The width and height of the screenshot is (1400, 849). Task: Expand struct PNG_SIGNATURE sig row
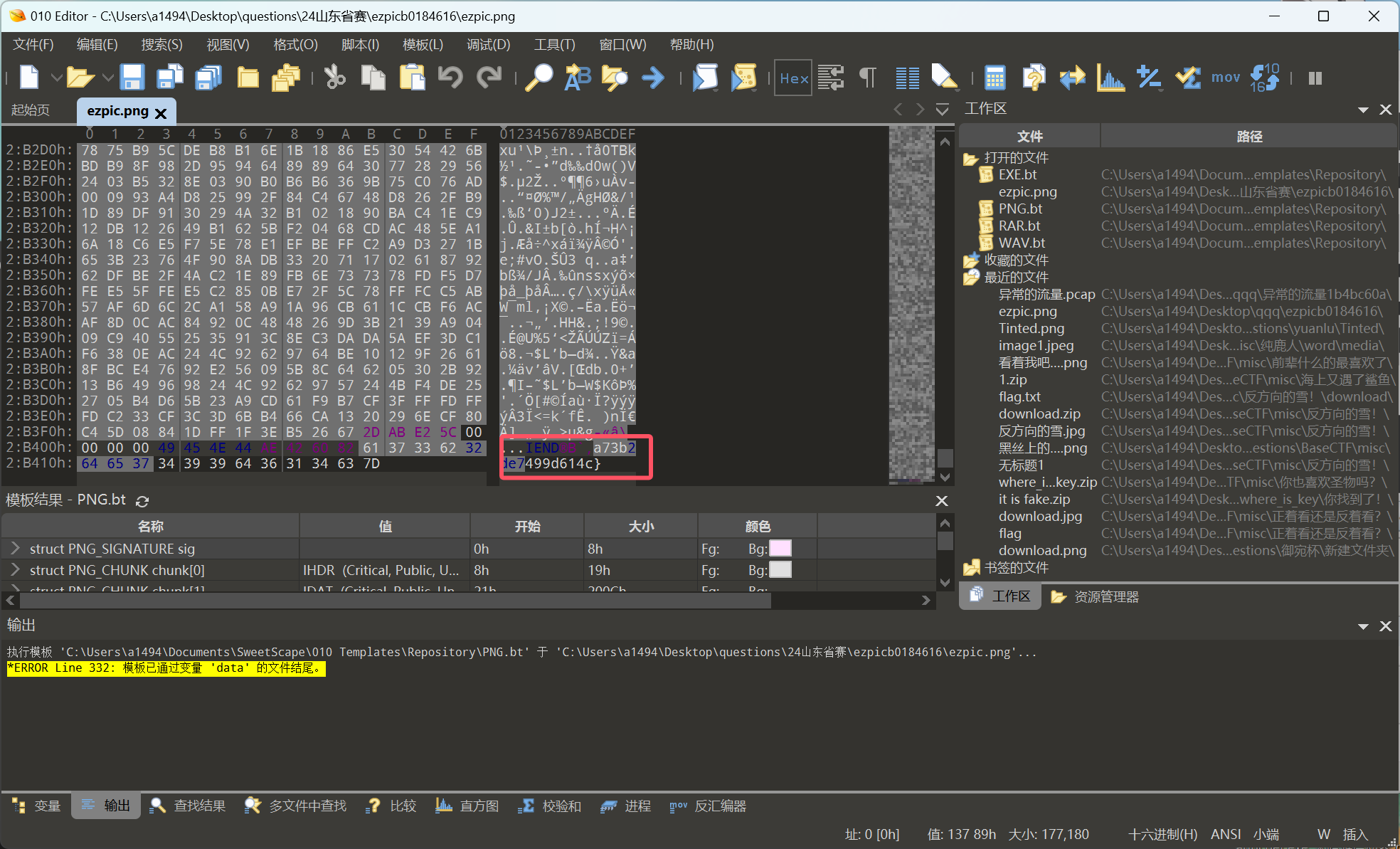click(x=15, y=548)
